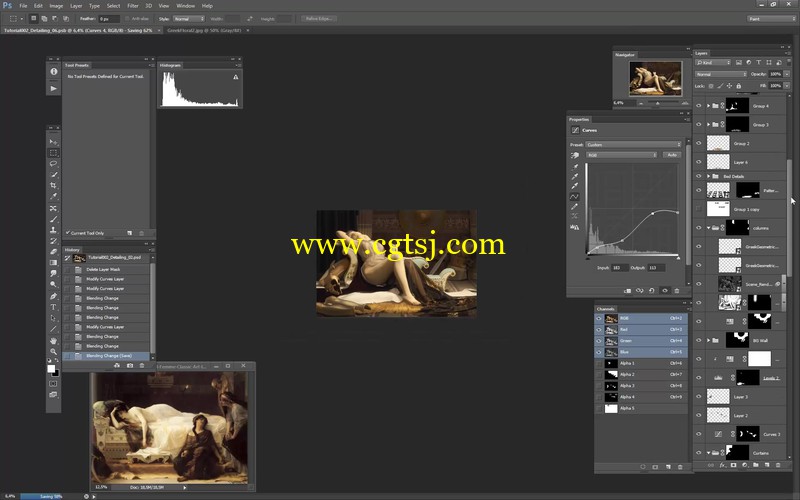Toggle adjustment visibility eye in Properties panel
This screenshot has height=500, width=800.
[x=664, y=291]
